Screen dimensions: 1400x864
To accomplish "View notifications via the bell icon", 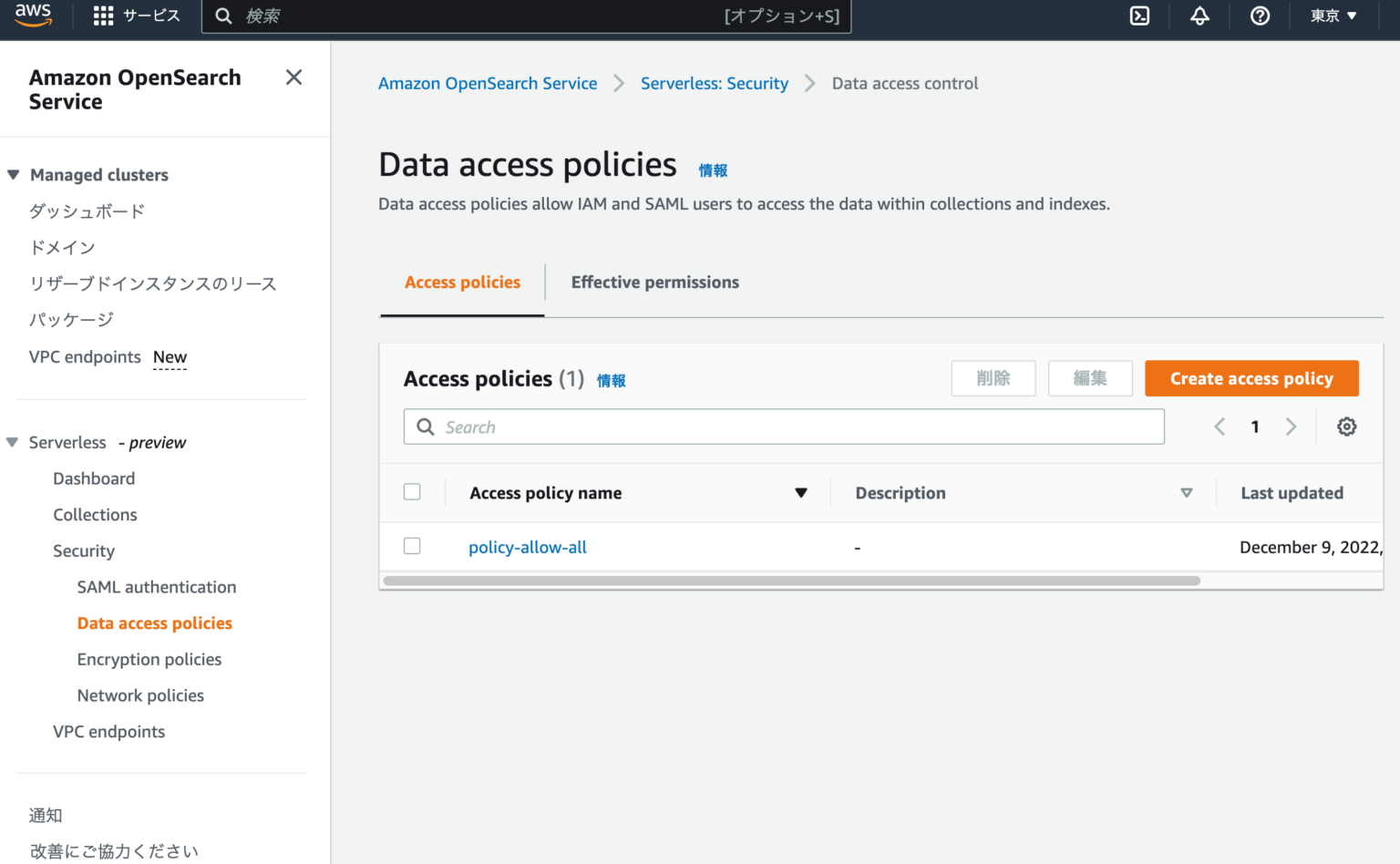I will [1199, 15].
